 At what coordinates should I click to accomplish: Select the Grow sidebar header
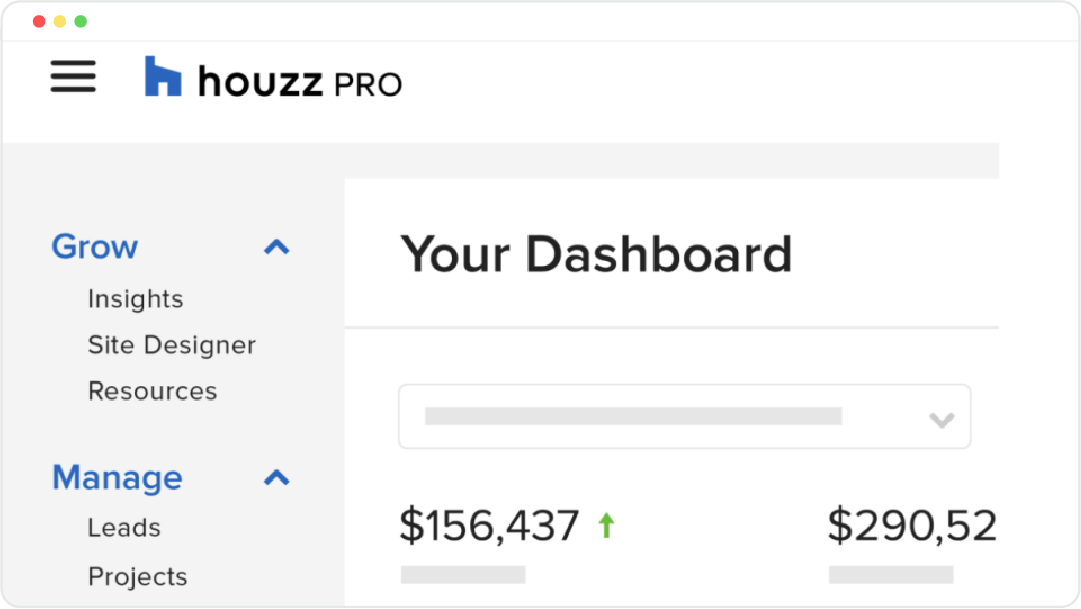pyautogui.click(x=94, y=247)
